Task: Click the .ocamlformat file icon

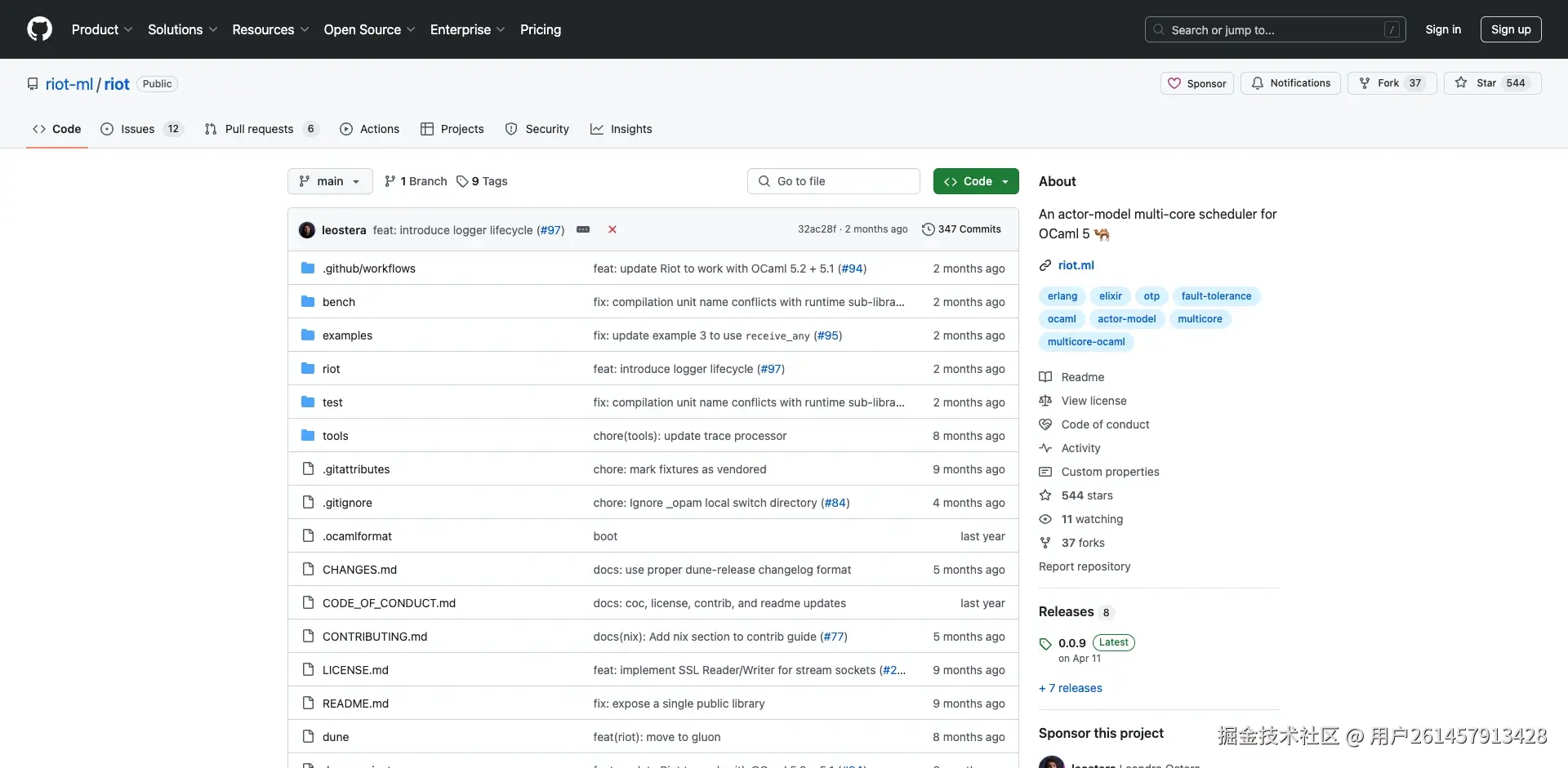Action: click(308, 536)
